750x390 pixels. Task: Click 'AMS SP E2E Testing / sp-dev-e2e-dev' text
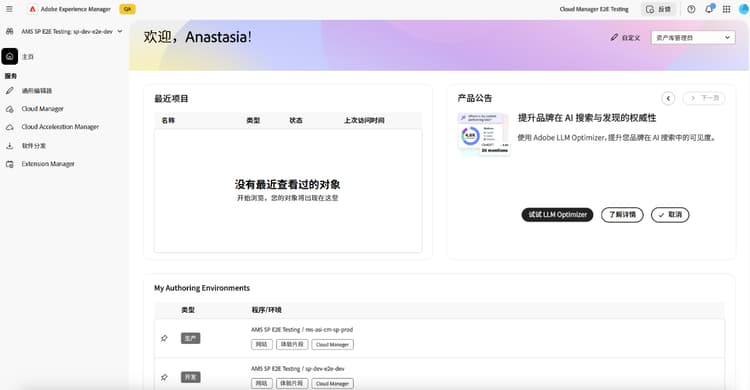[298, 368]
